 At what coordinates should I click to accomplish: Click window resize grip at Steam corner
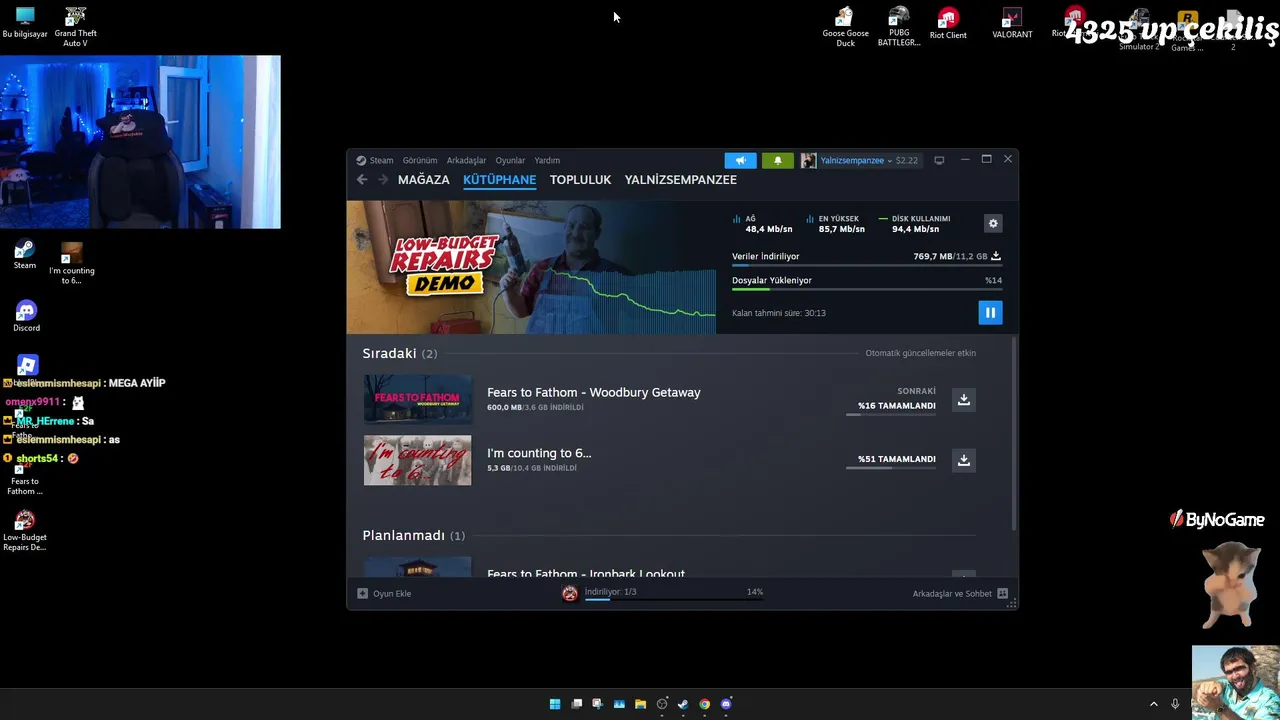[x=1012, y=603]
